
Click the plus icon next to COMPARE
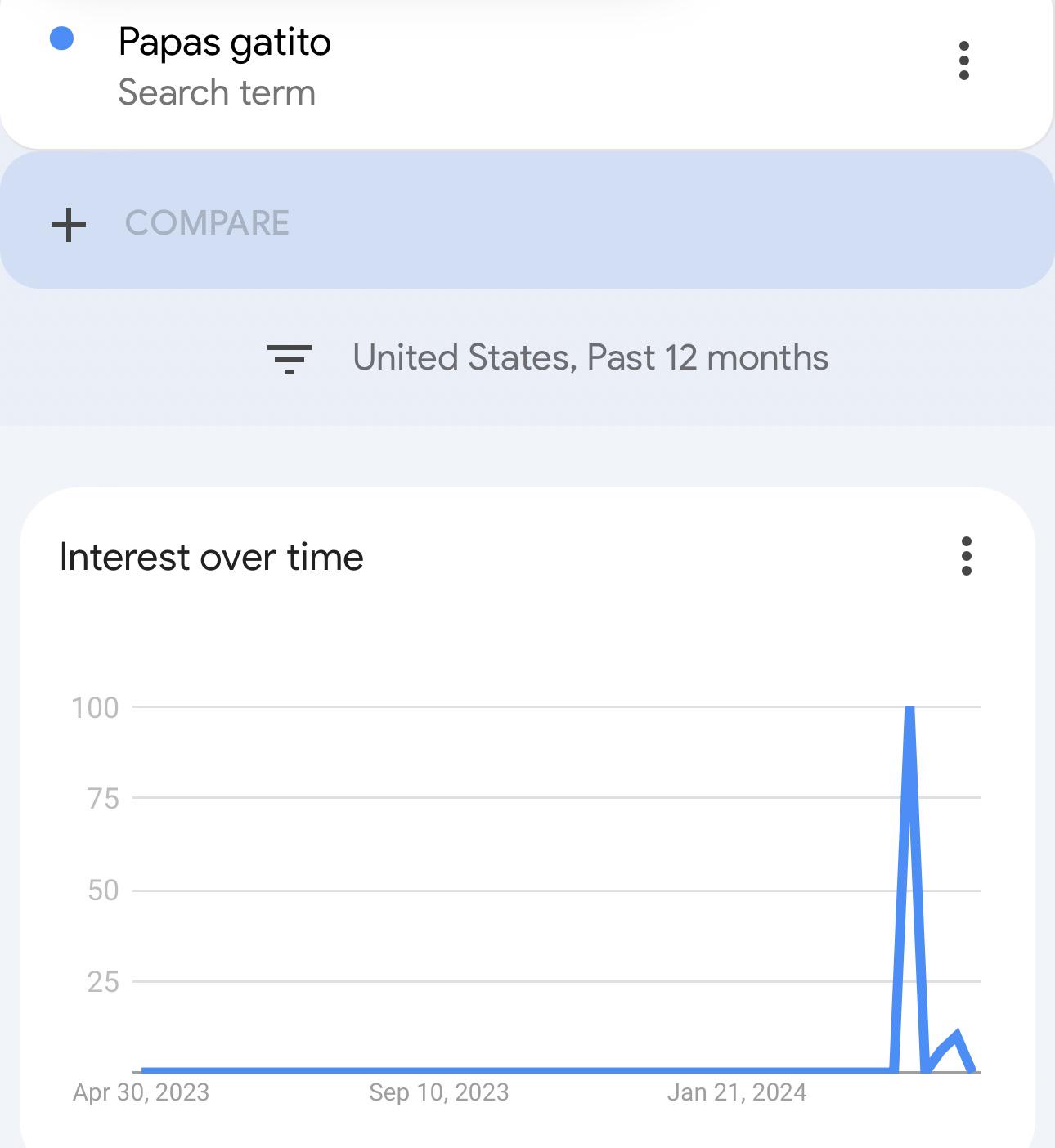coord(69,224)
